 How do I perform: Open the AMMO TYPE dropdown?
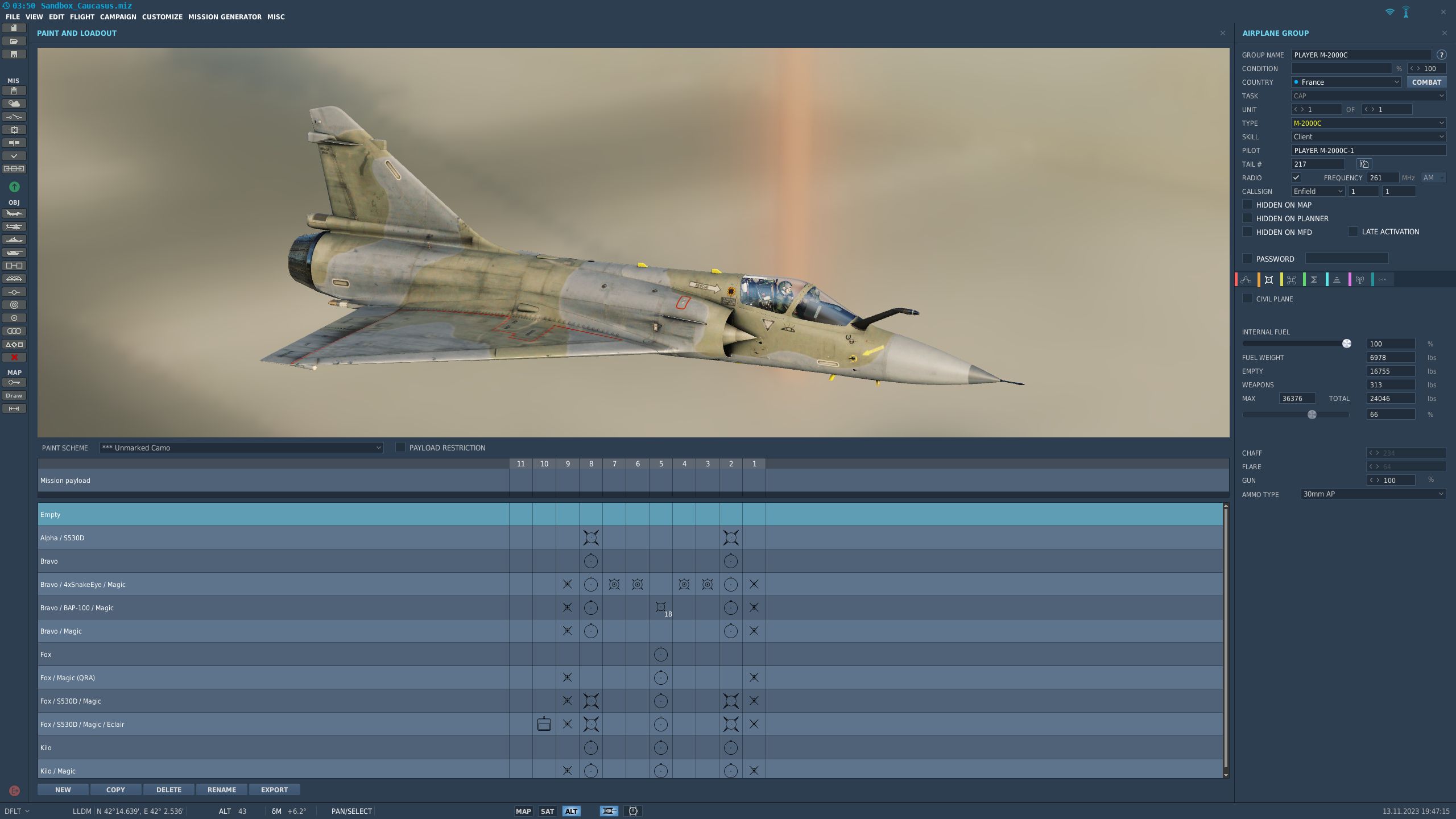(x=1372, y=494)
